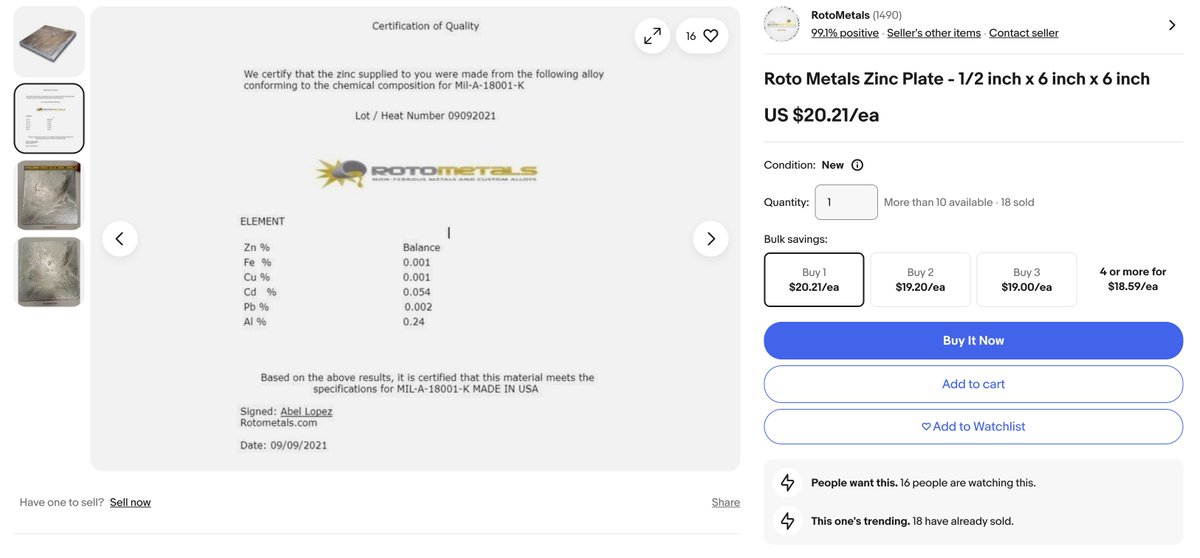Click Condition: New text
1200x558 pixels.
tap(804, 165)
